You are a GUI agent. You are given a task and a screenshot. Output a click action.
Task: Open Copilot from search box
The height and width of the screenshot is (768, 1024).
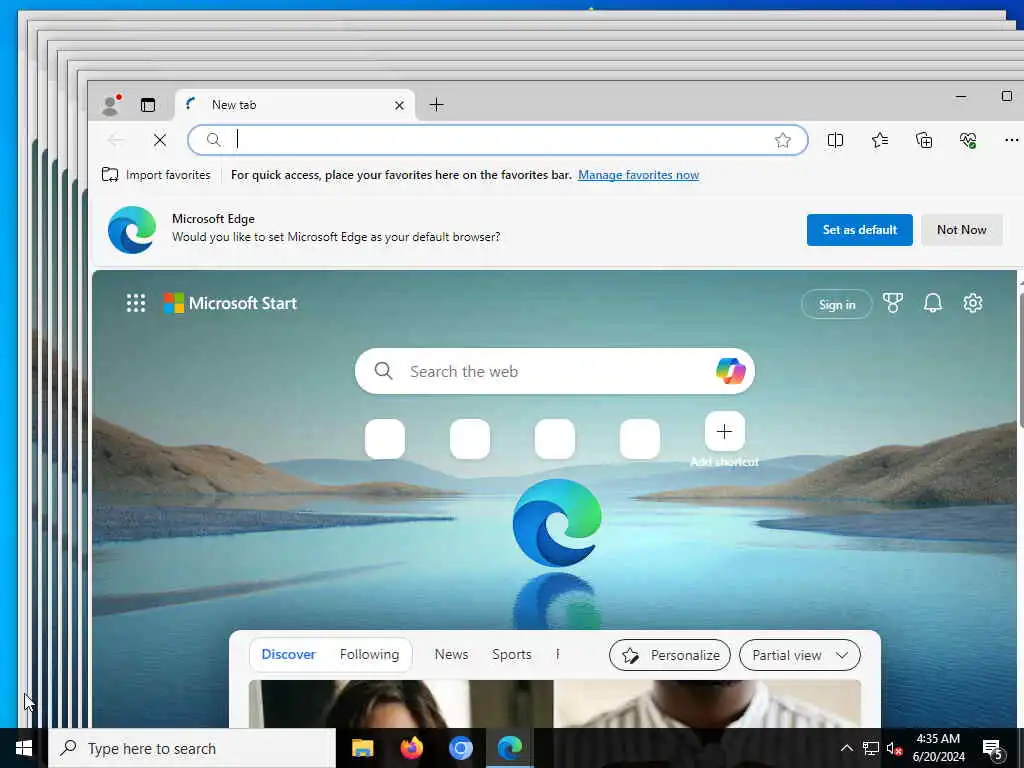click(730, 371)
